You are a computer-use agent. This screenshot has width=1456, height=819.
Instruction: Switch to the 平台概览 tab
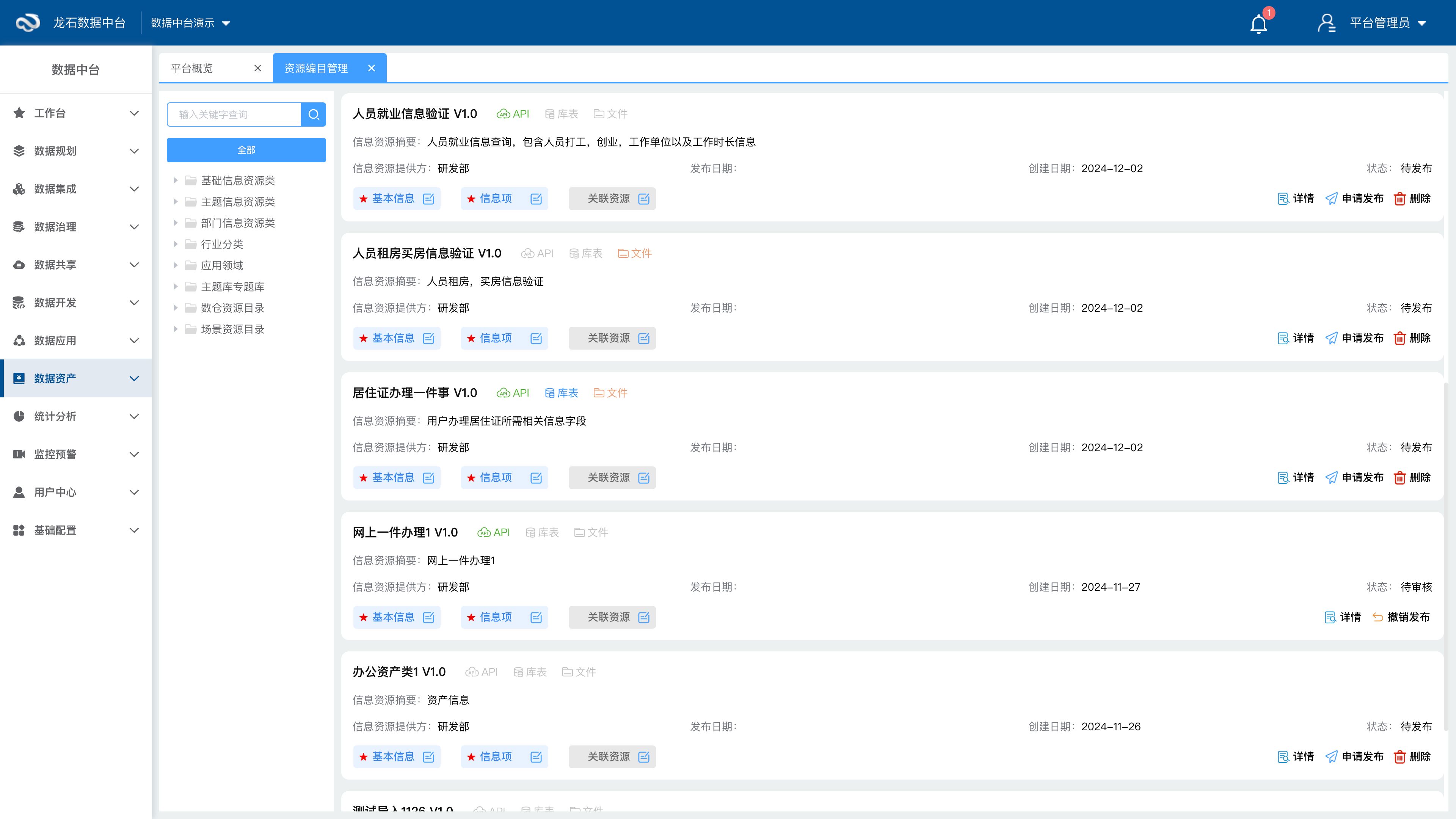point(191,68)
